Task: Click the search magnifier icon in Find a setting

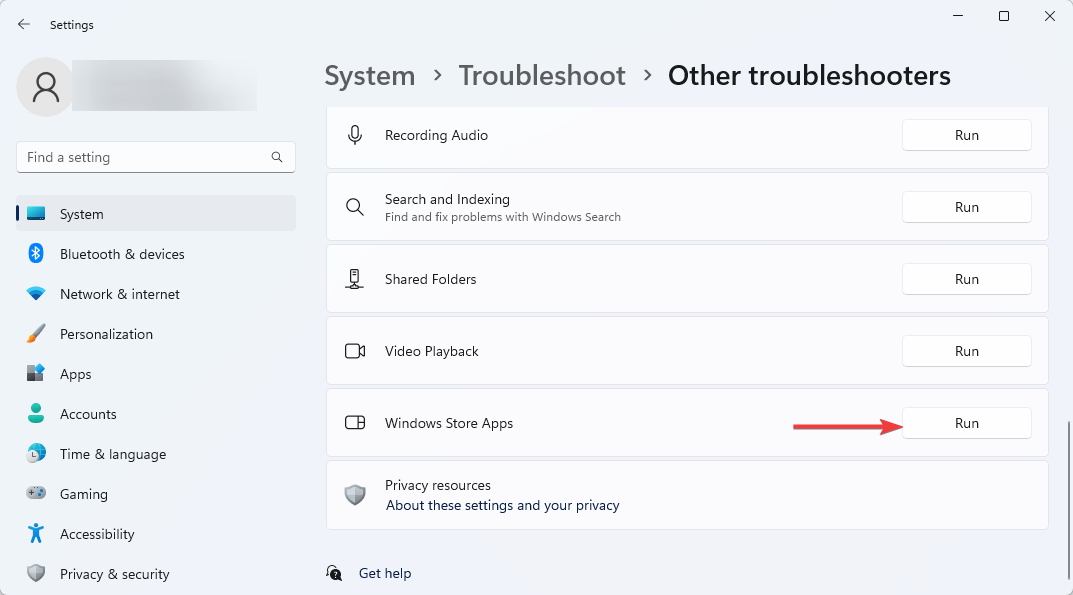Action: [x=276, y=157]
